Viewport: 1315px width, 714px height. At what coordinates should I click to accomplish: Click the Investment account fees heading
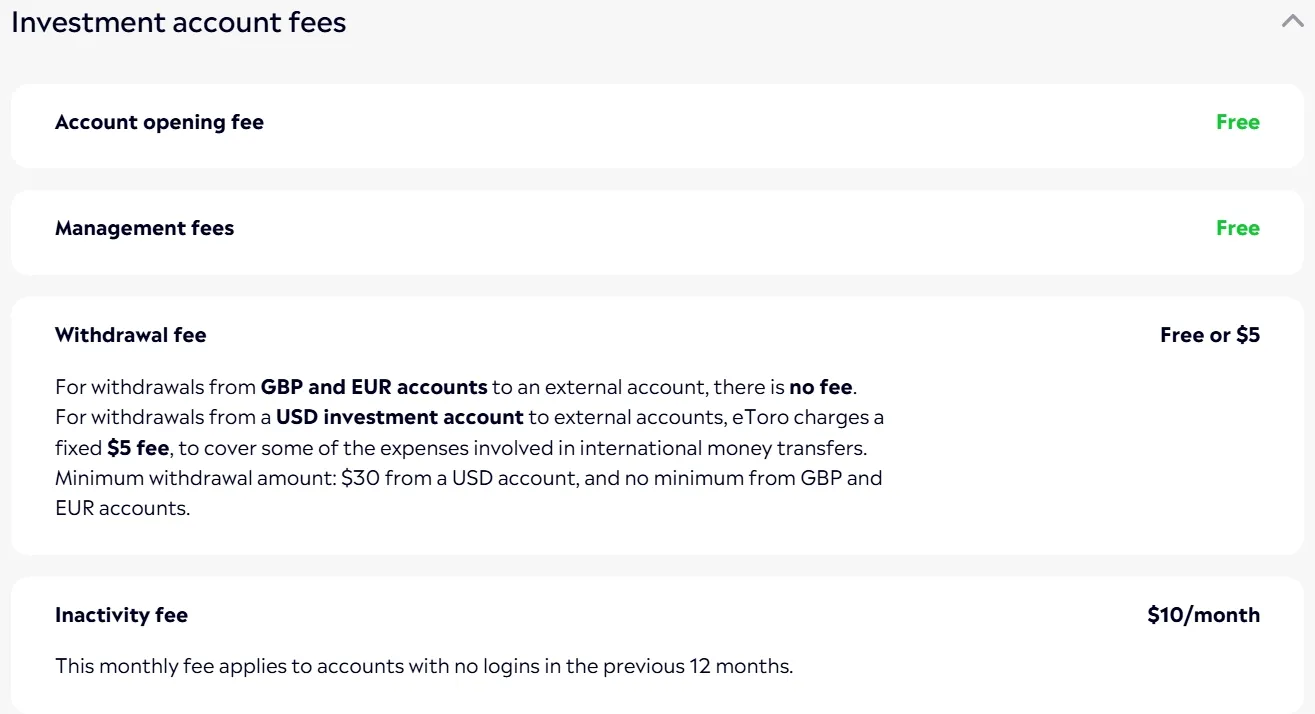(179, 23)
